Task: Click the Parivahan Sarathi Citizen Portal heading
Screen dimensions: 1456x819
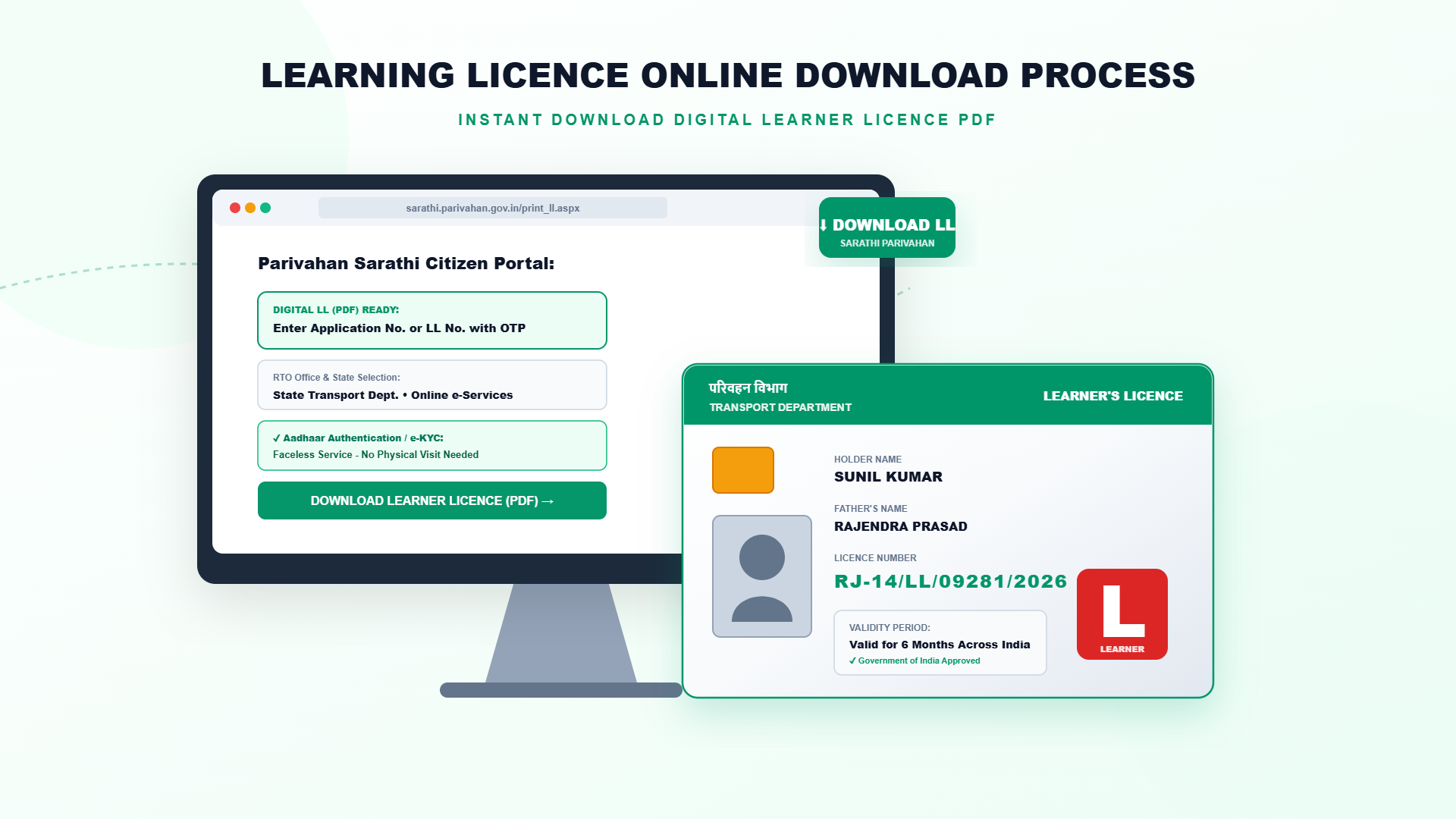Action: point(406,264)
